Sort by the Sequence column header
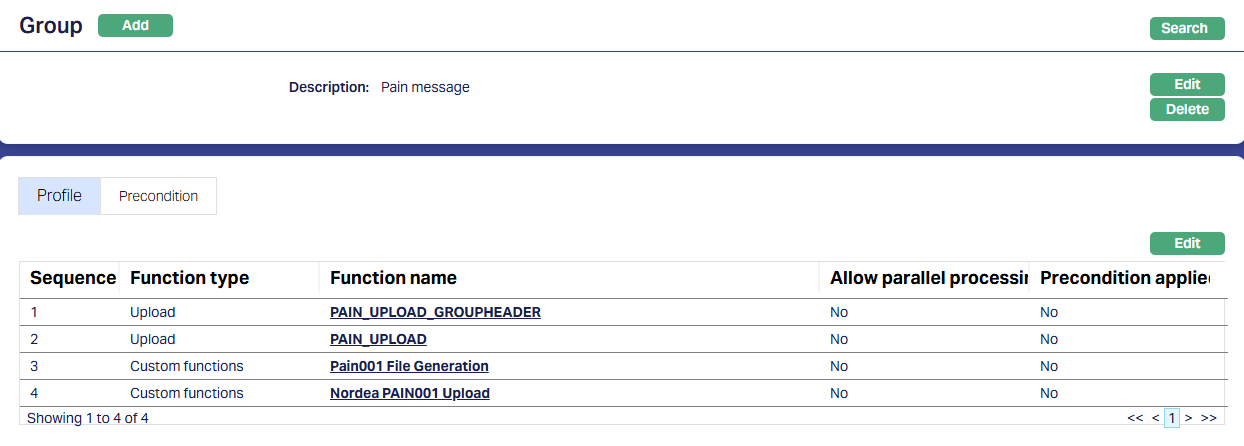1244x446 pixels. pos(73,278)
